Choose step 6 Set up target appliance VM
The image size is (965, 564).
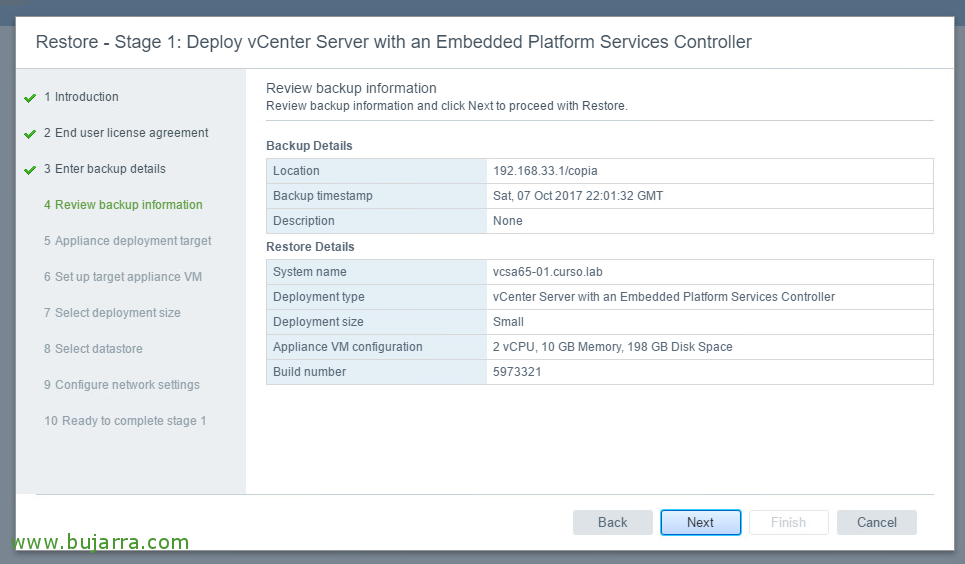click(x=122, y=277)
